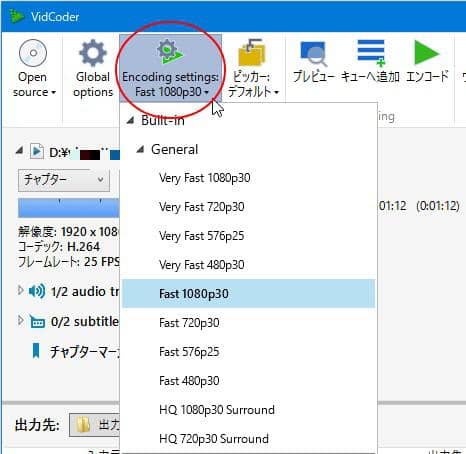Click the VidCoder logo in title bar
Viewport: 466px width, 454px height.
[16, 16]
